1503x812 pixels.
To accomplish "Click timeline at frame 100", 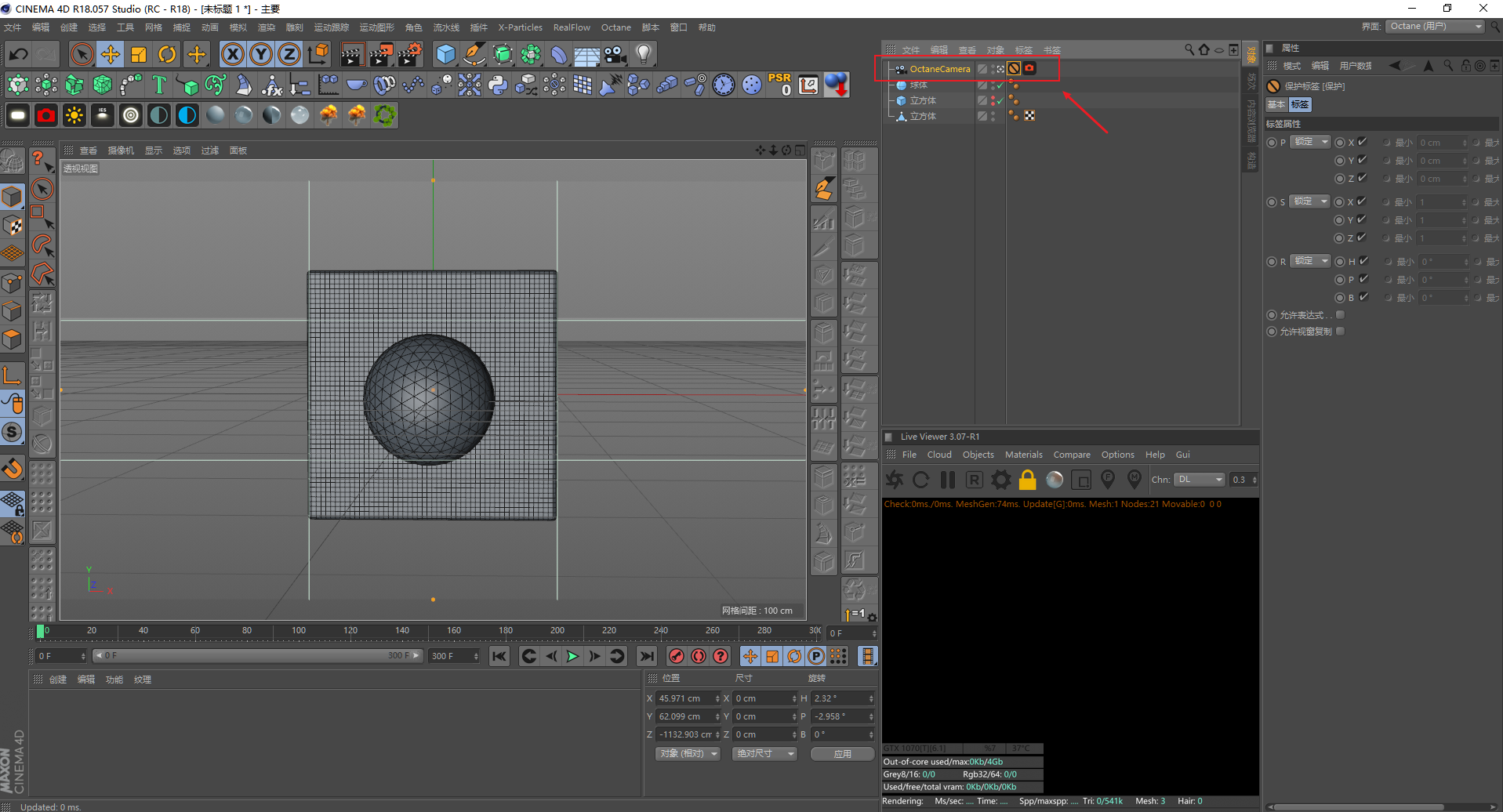I will click(x=299, y=632).
